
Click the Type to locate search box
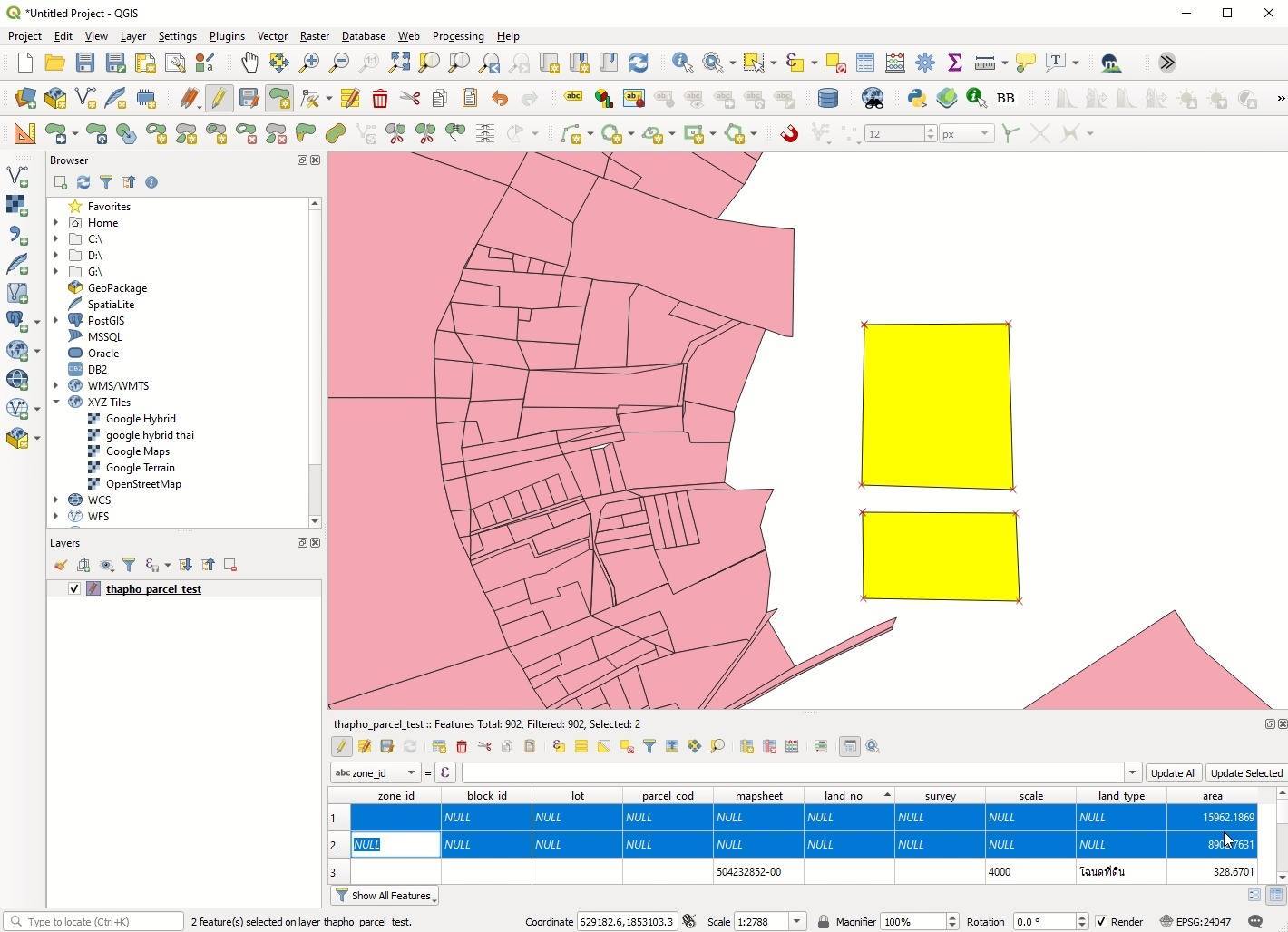pos(94,921)
